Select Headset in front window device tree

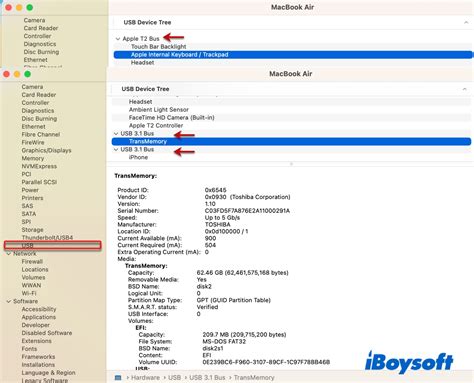pyautogui.click(x=140, y=102)
